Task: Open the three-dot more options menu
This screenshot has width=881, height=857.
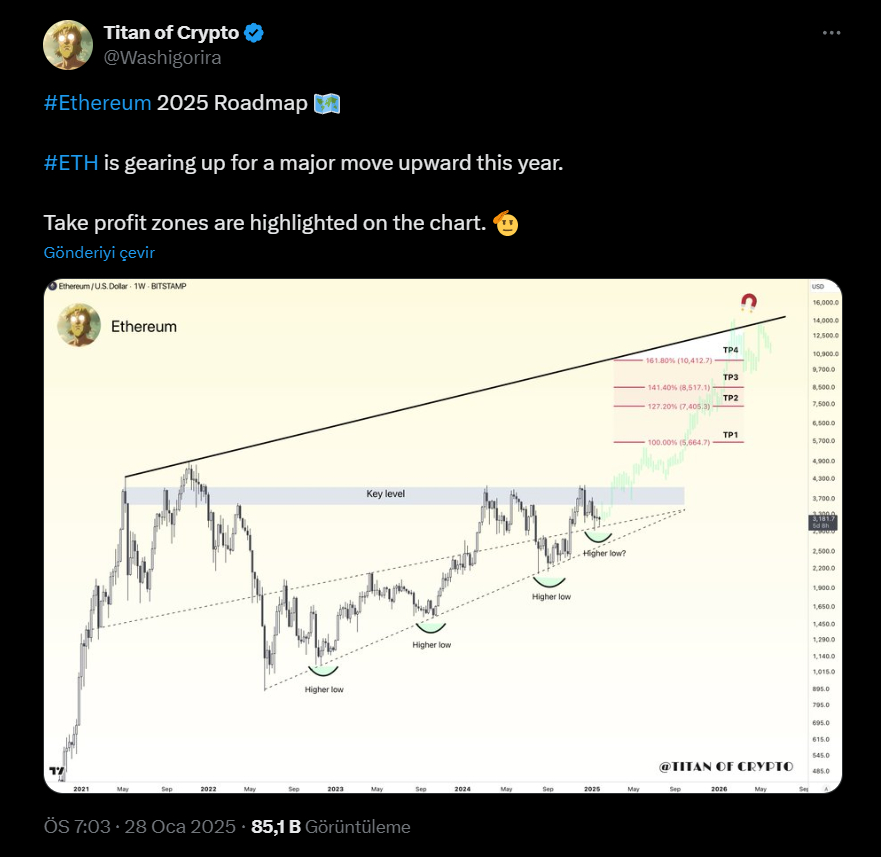Action: point(831,33)
